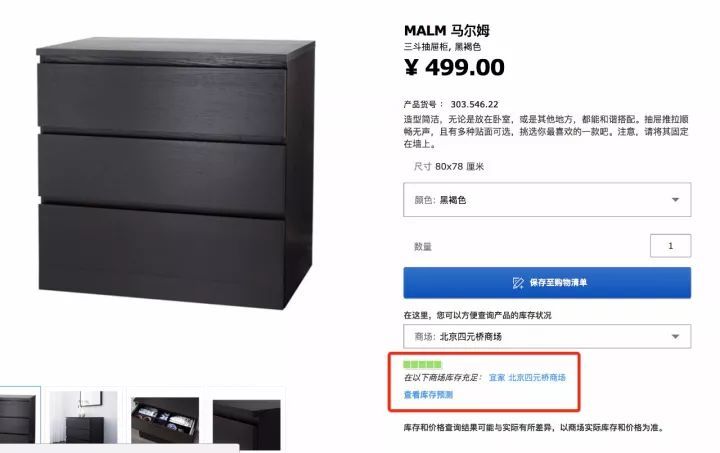Click product number 303.546.22
This screenshot has width=720, height=453.
(474, 105)
